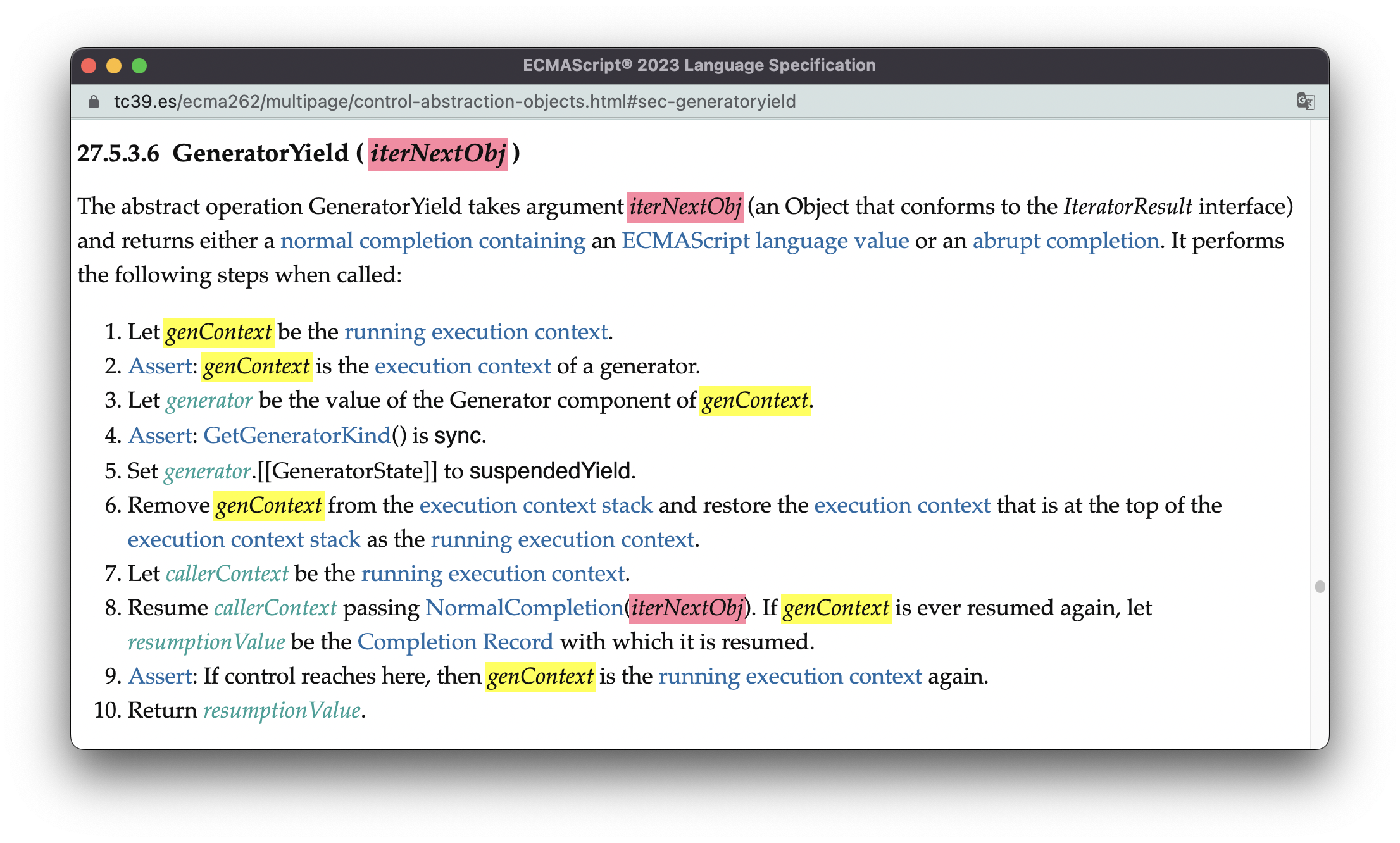Click resumptionValue variable in step 8
The height and width of the screenshot is (843, 1400).
click(206, 642)
